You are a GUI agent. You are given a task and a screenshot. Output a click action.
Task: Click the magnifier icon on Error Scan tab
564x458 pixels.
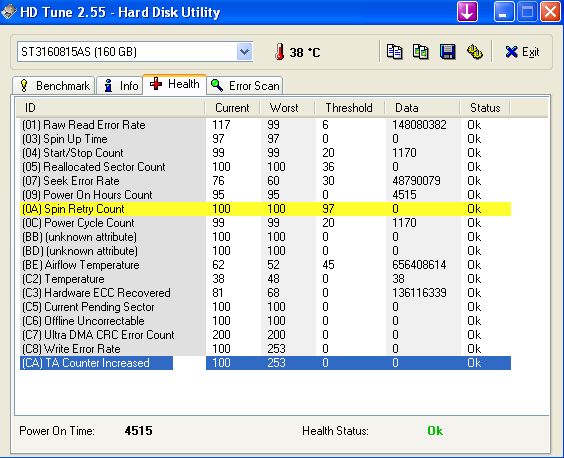(x=217, y=85)
